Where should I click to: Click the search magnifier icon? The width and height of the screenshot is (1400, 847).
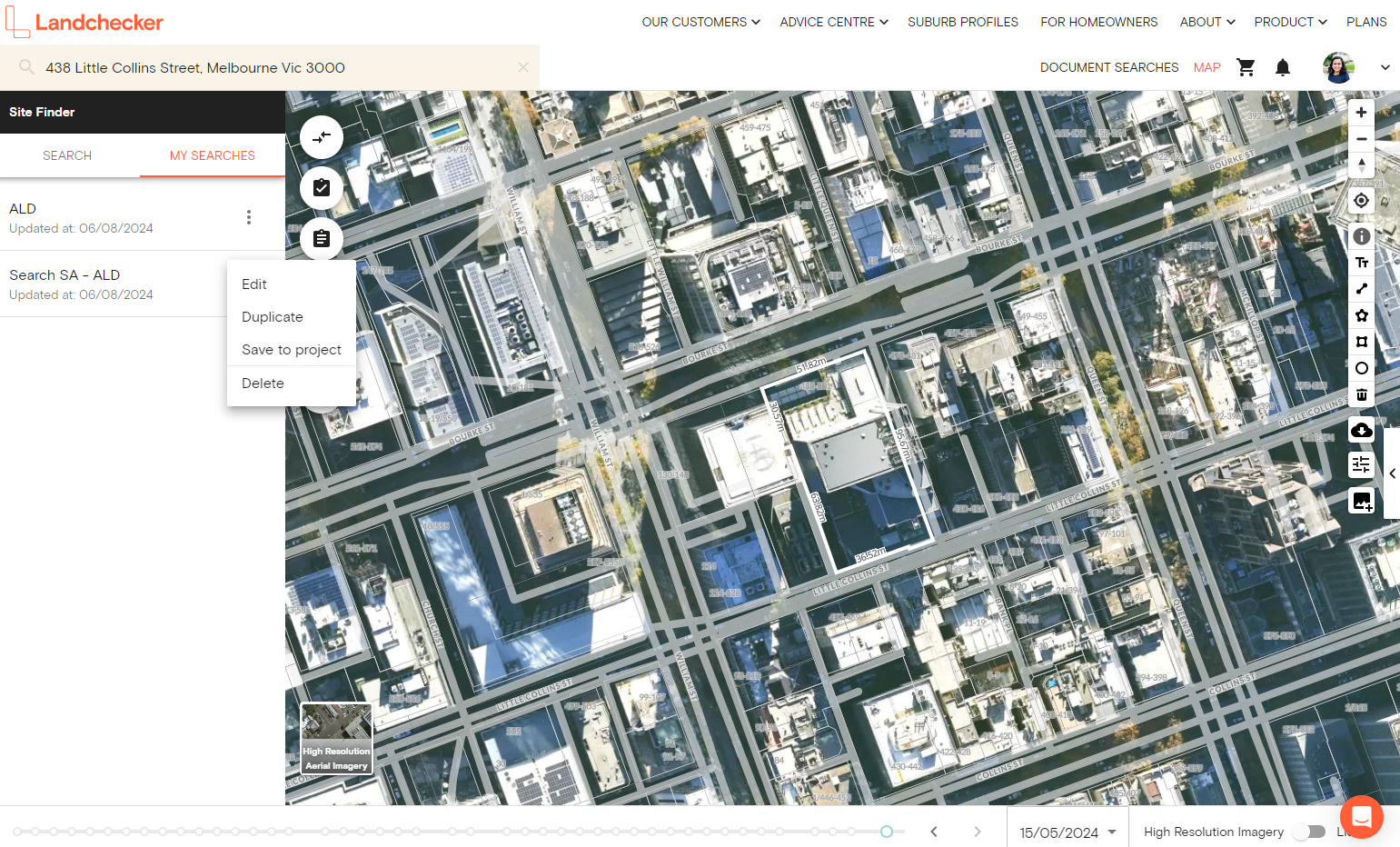[x=26, y=67]
